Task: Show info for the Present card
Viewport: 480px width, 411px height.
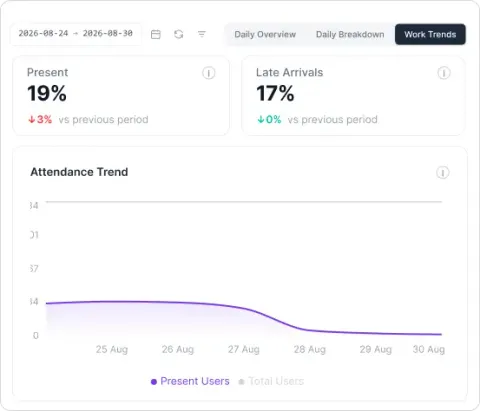Action: tap(209, 73)
